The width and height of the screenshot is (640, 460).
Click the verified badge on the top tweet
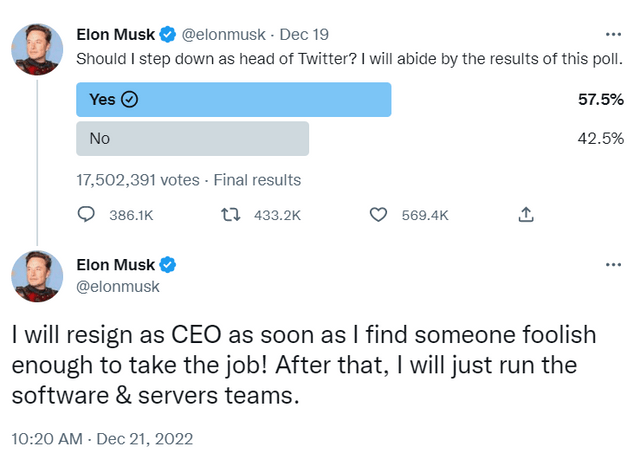[168, 35]
